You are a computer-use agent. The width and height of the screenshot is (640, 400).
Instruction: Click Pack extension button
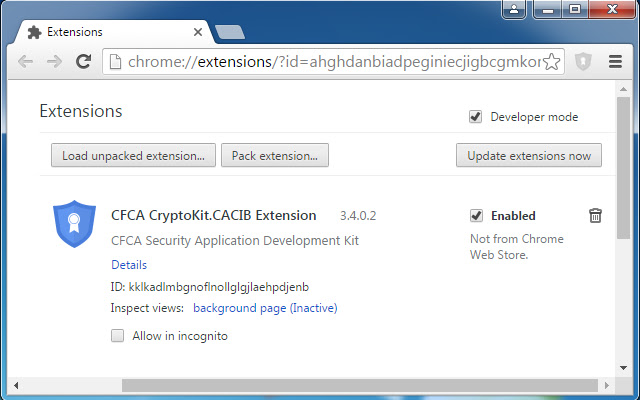275,155
